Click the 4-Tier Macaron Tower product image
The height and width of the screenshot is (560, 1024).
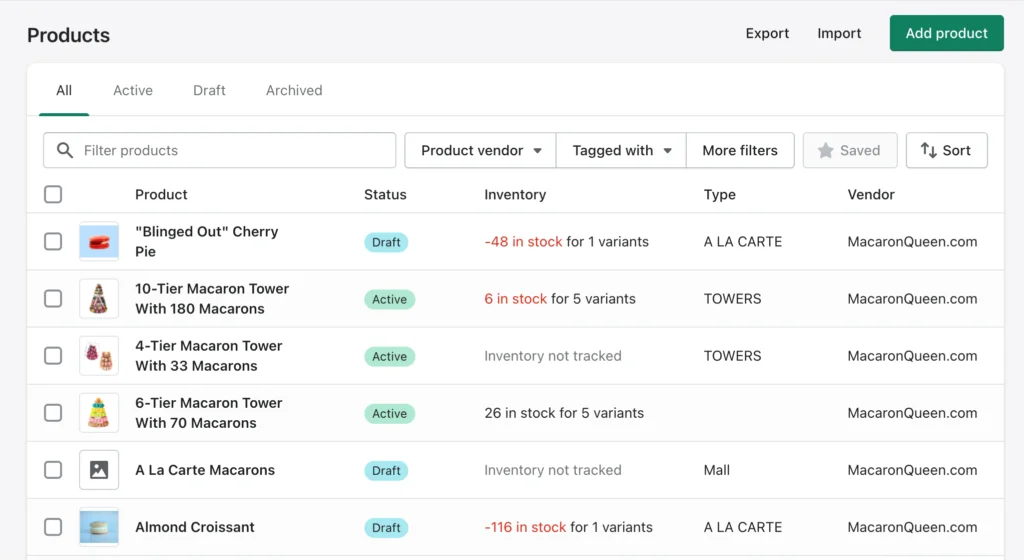tap(99, 356)
